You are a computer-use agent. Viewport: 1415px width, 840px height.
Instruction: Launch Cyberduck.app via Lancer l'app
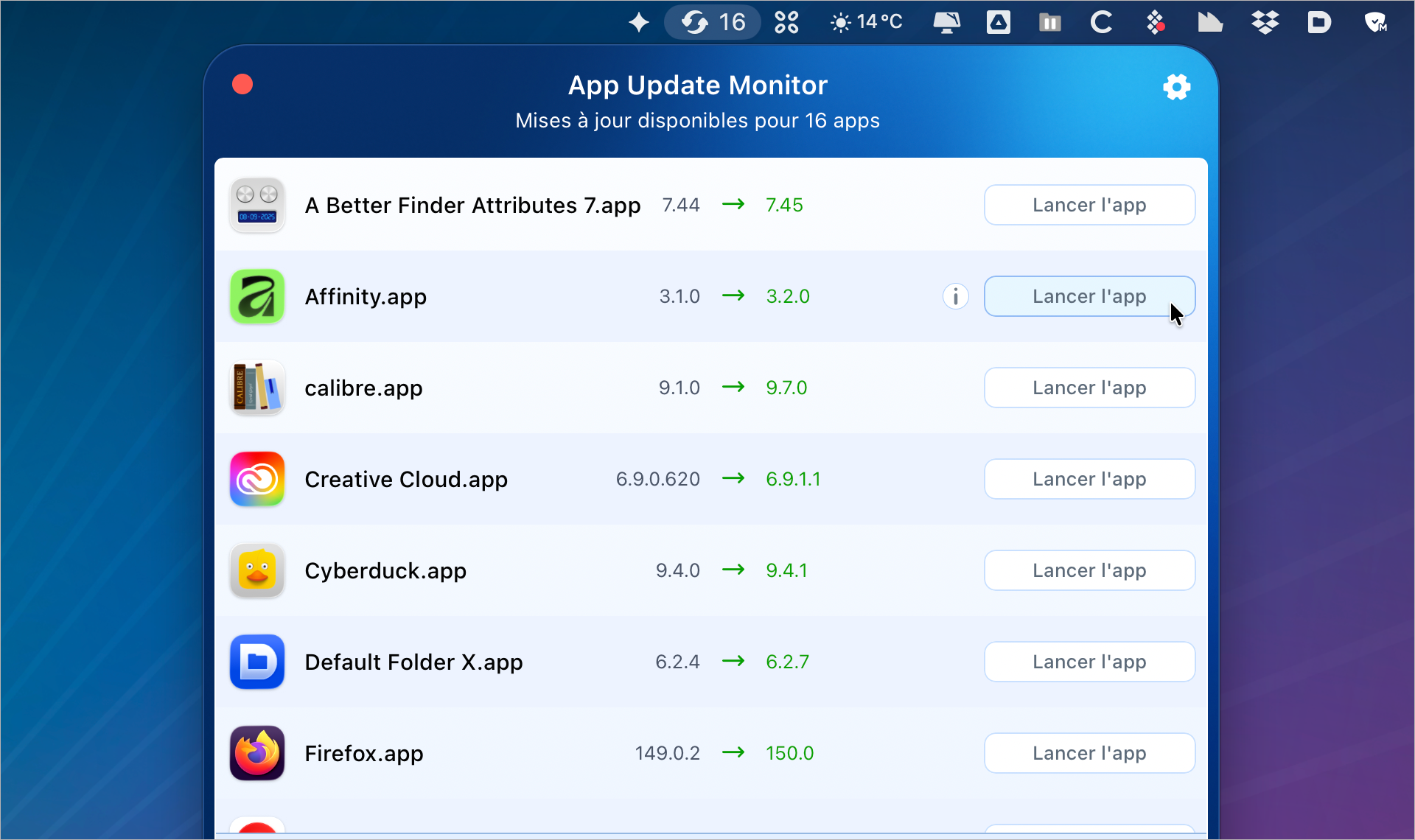click(x=1089, y=570)
